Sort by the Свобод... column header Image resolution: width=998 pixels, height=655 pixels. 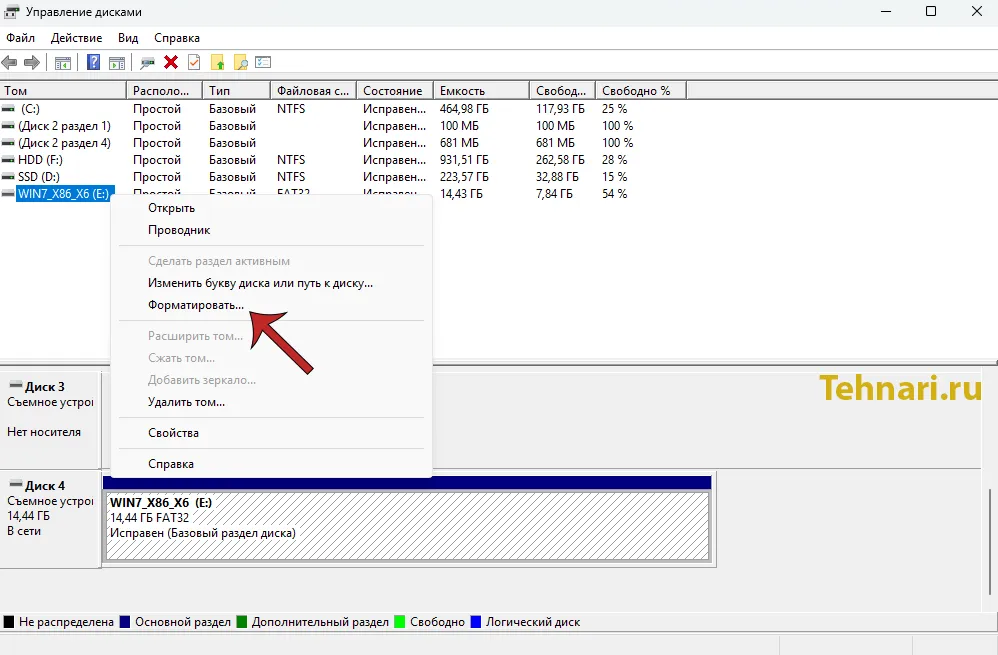[x=562, y=91]
